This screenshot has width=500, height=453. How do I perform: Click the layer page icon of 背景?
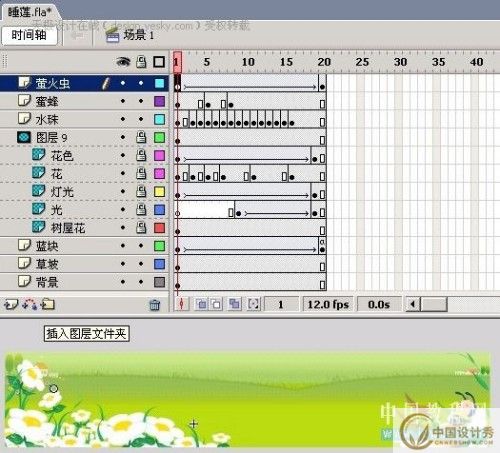(x=24, y=281)
